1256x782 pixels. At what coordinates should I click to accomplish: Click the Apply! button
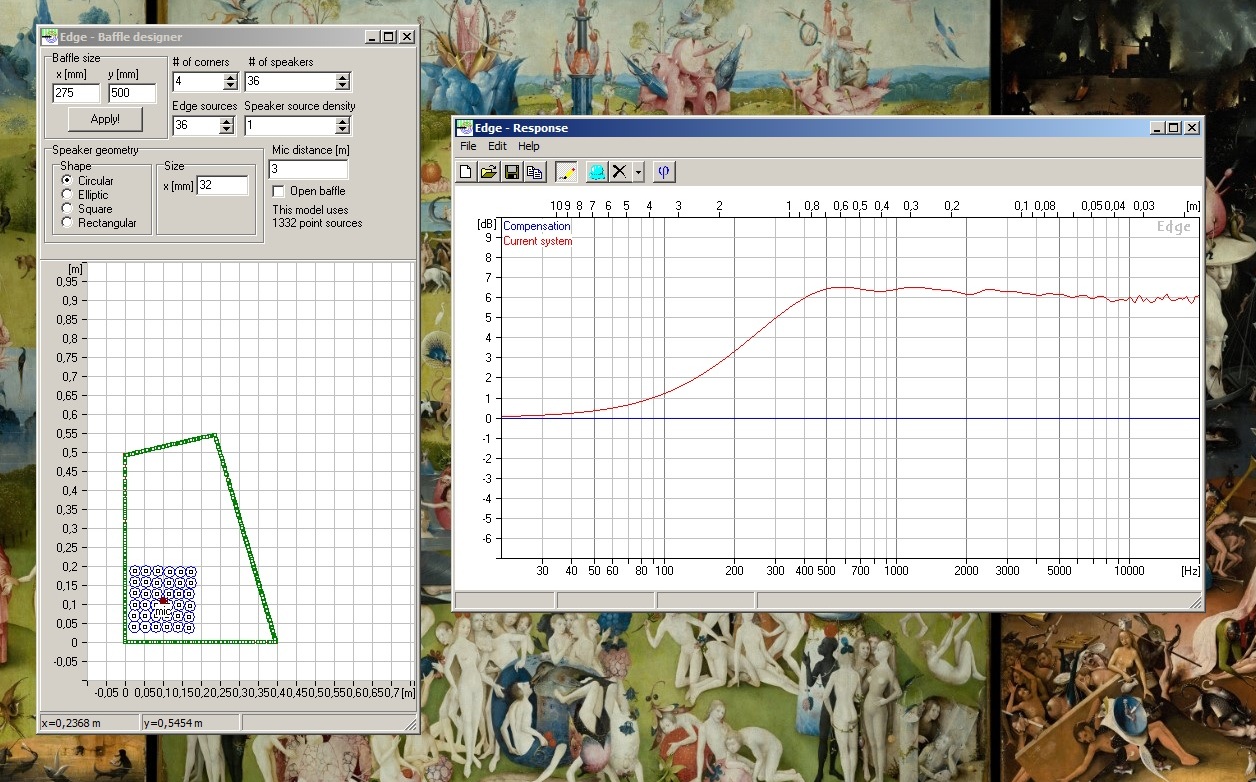click(105, 119)
